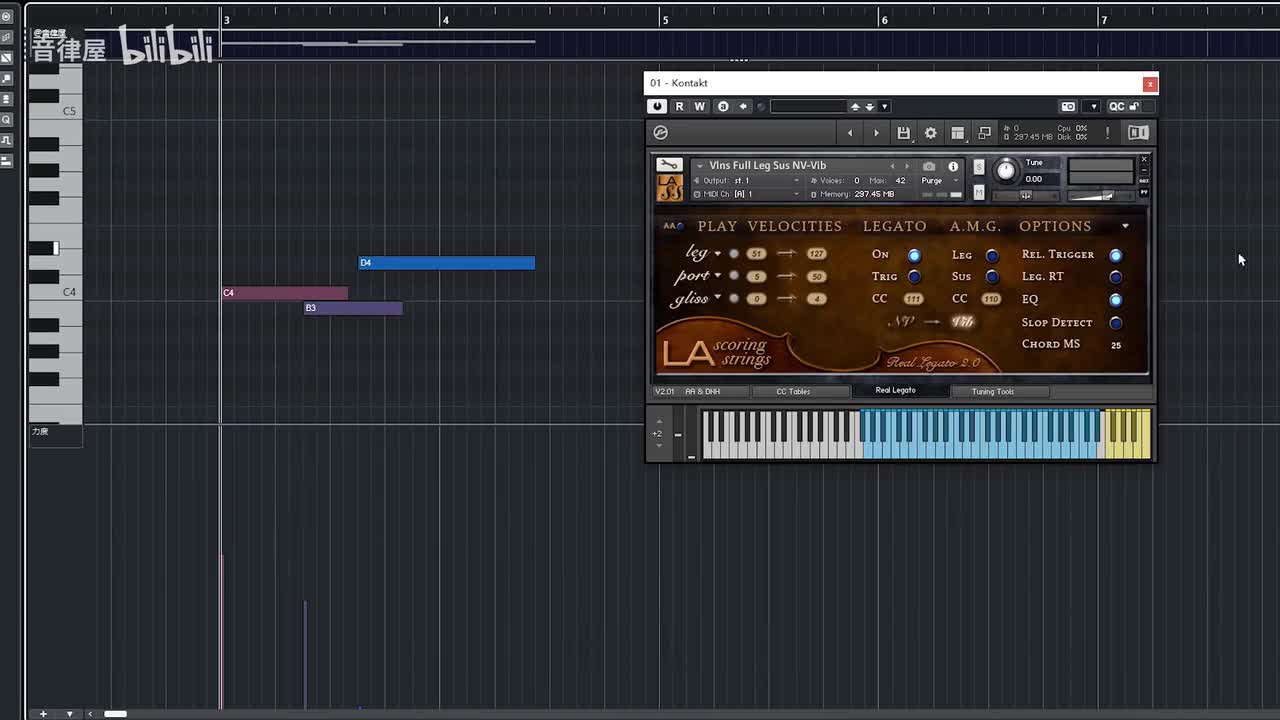Toggle the A.M.G. Sus button
The image size is (1280, 720).
[x=992, y=277]
